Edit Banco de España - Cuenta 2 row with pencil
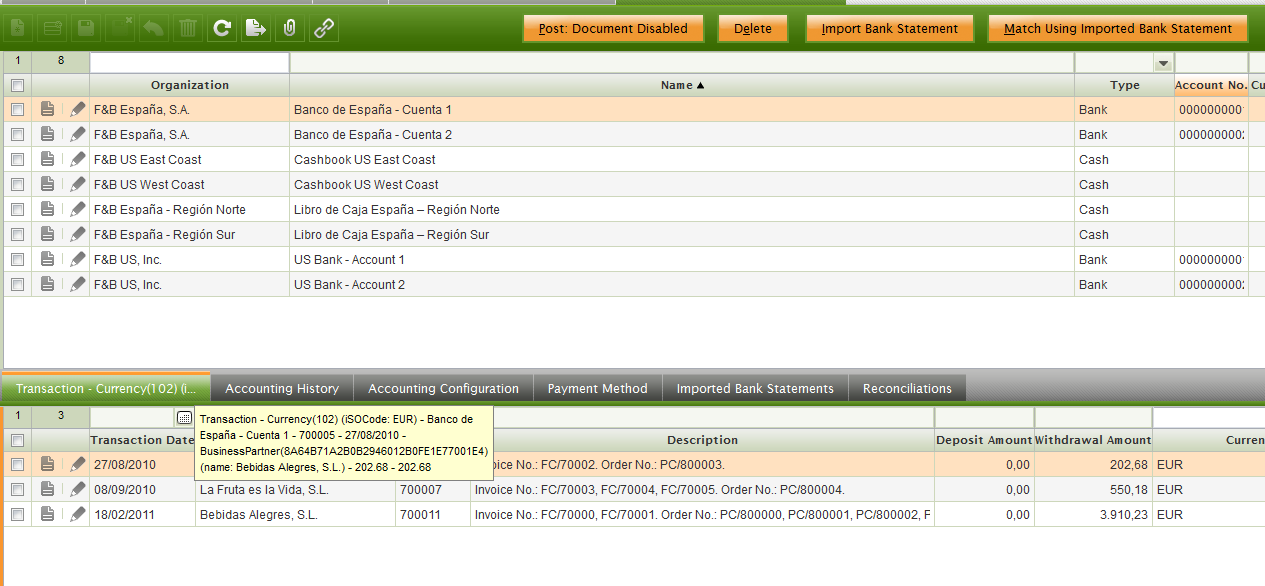1265x586 pixels. (77, 134)
